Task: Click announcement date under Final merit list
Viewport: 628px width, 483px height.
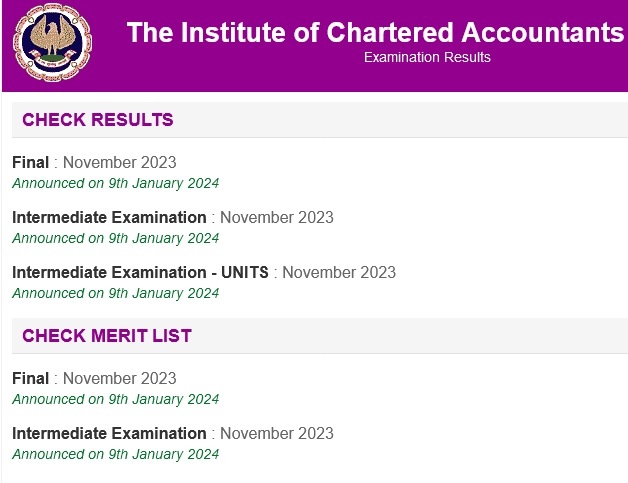Action: pyautogui.click(x=116, y=399)
